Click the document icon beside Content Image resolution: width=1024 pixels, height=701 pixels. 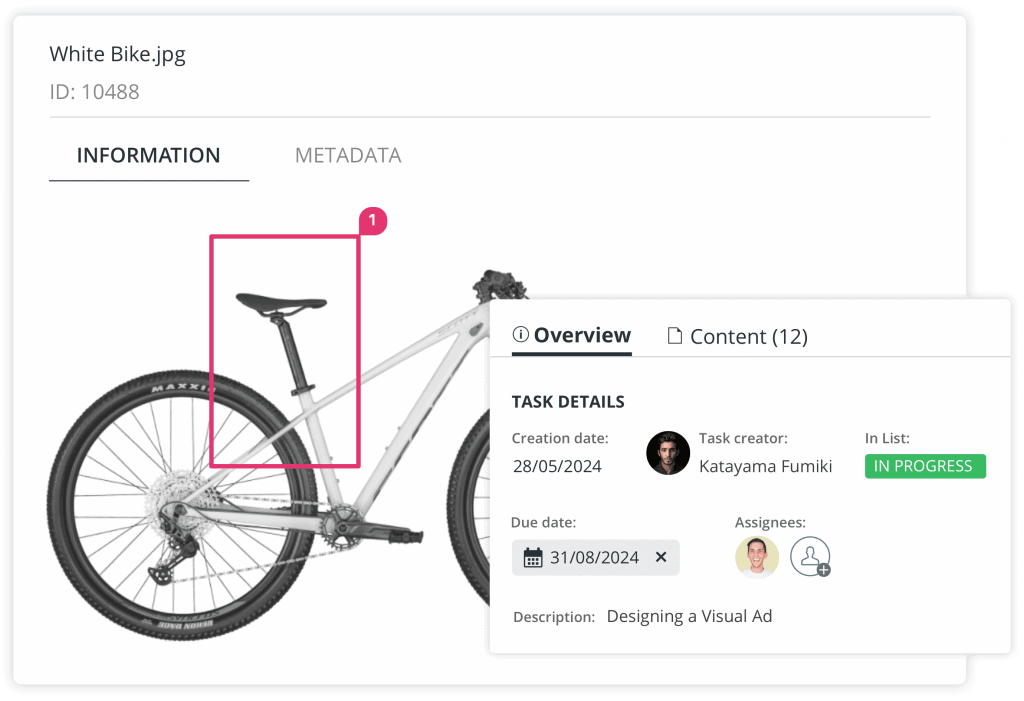pyautogui.click(x=675, y=336)
